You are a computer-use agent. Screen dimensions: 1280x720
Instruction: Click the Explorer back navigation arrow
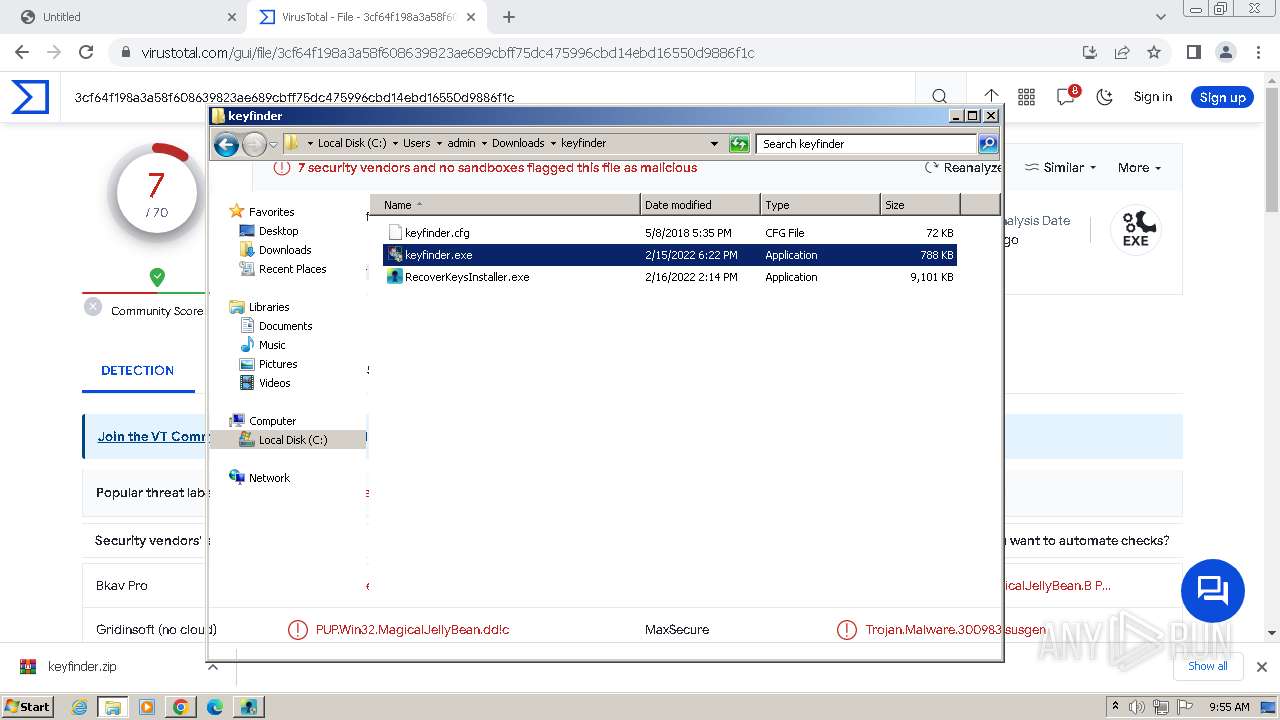coord(226,144)
